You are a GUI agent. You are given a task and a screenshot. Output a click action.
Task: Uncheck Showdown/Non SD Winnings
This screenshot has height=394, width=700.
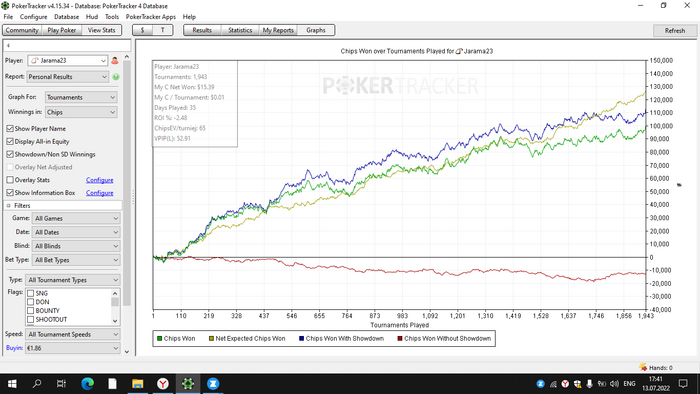click(10, 154)
